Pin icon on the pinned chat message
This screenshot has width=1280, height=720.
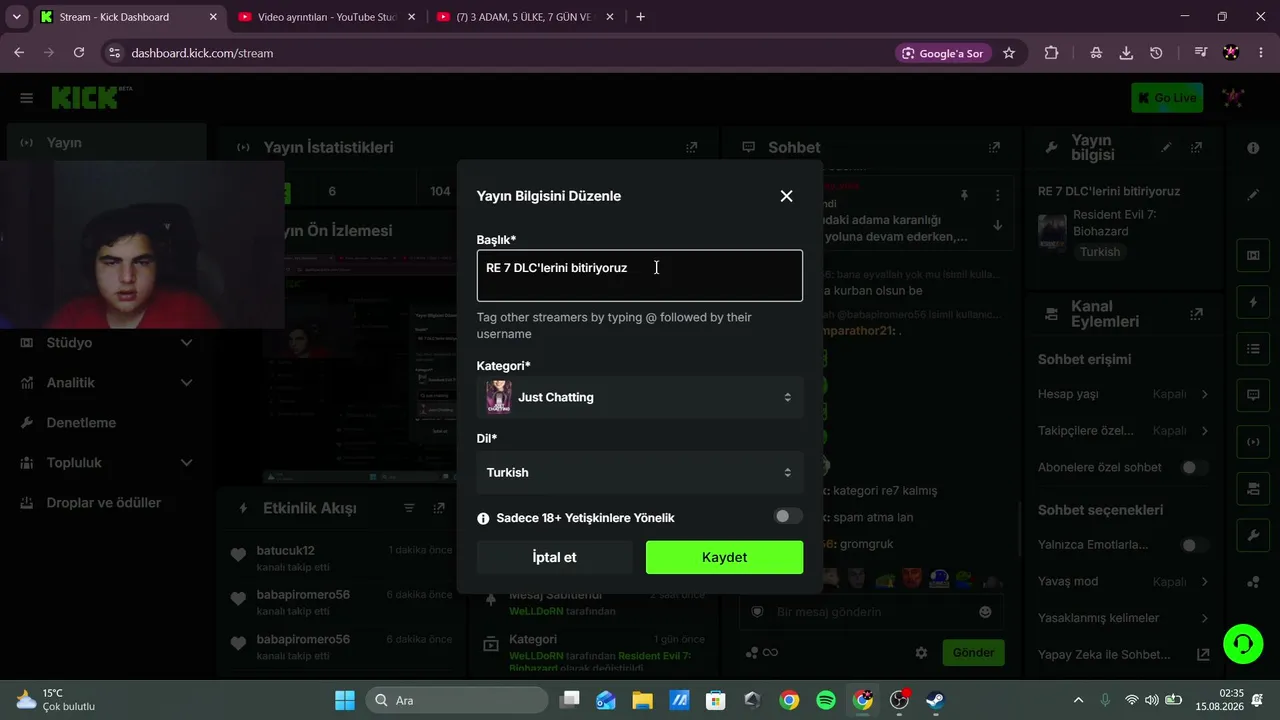coord(964,195)
